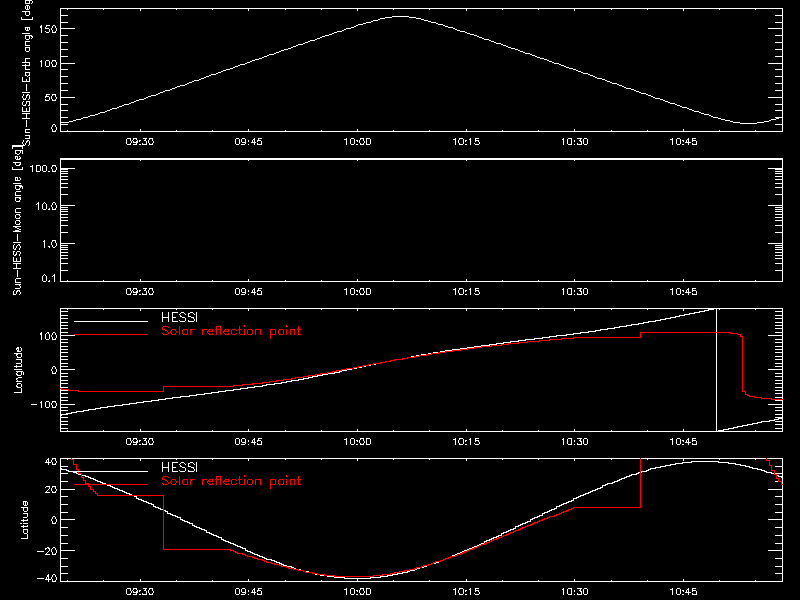Click the "-100" tick on Longitude axis

(x=44, y=404)
